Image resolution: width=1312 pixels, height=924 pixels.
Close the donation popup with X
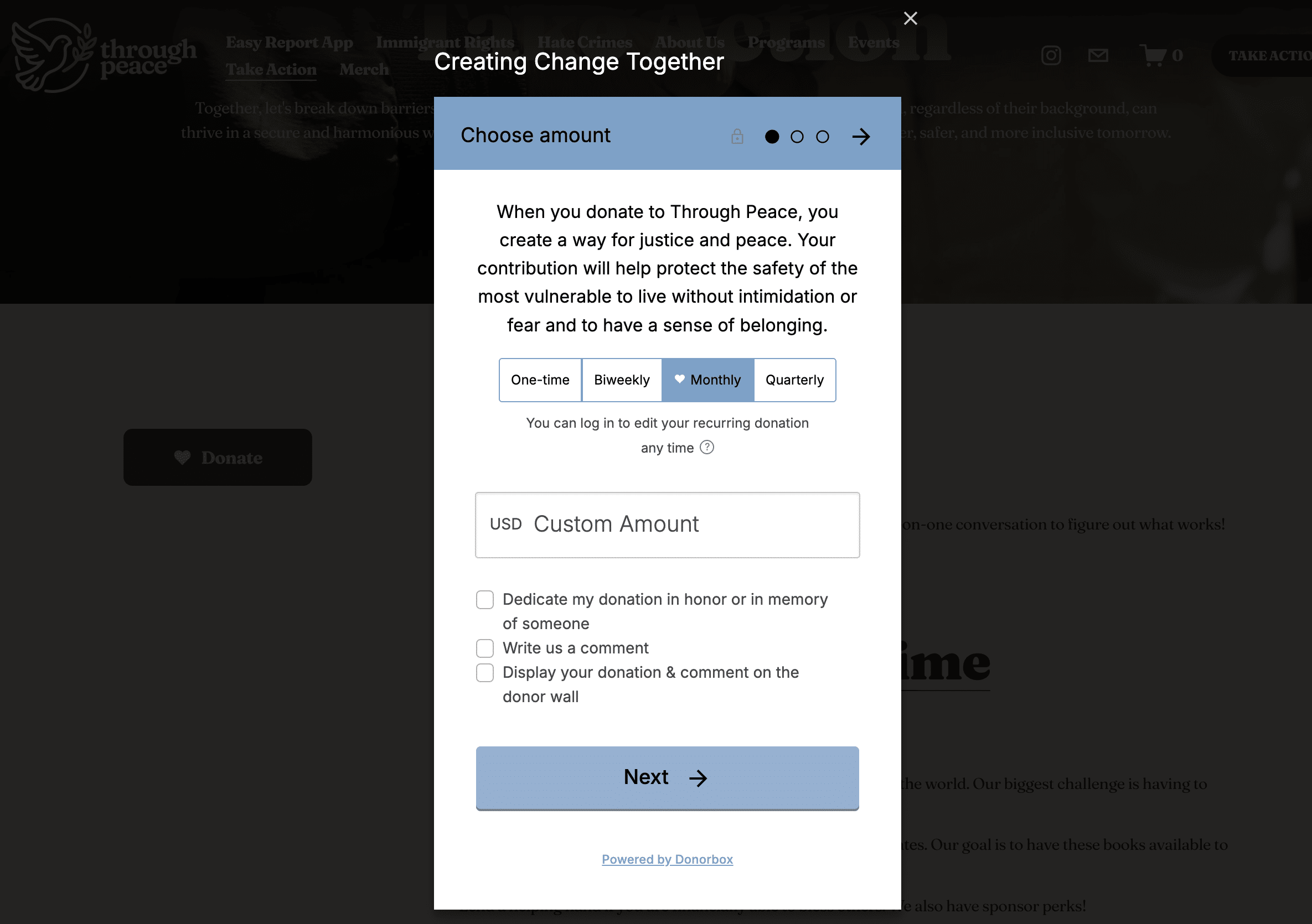[x=910, y=18]
